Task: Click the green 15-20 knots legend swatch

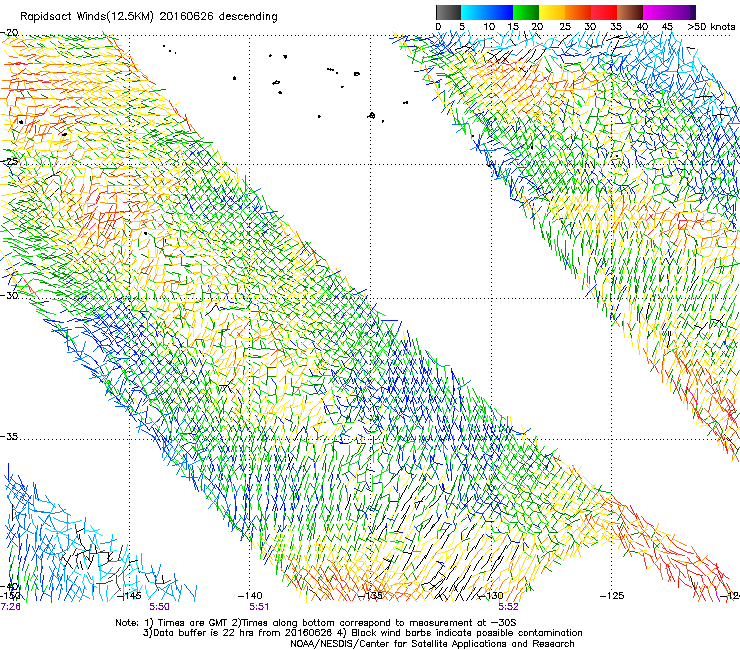Action: tap(526, 12)
